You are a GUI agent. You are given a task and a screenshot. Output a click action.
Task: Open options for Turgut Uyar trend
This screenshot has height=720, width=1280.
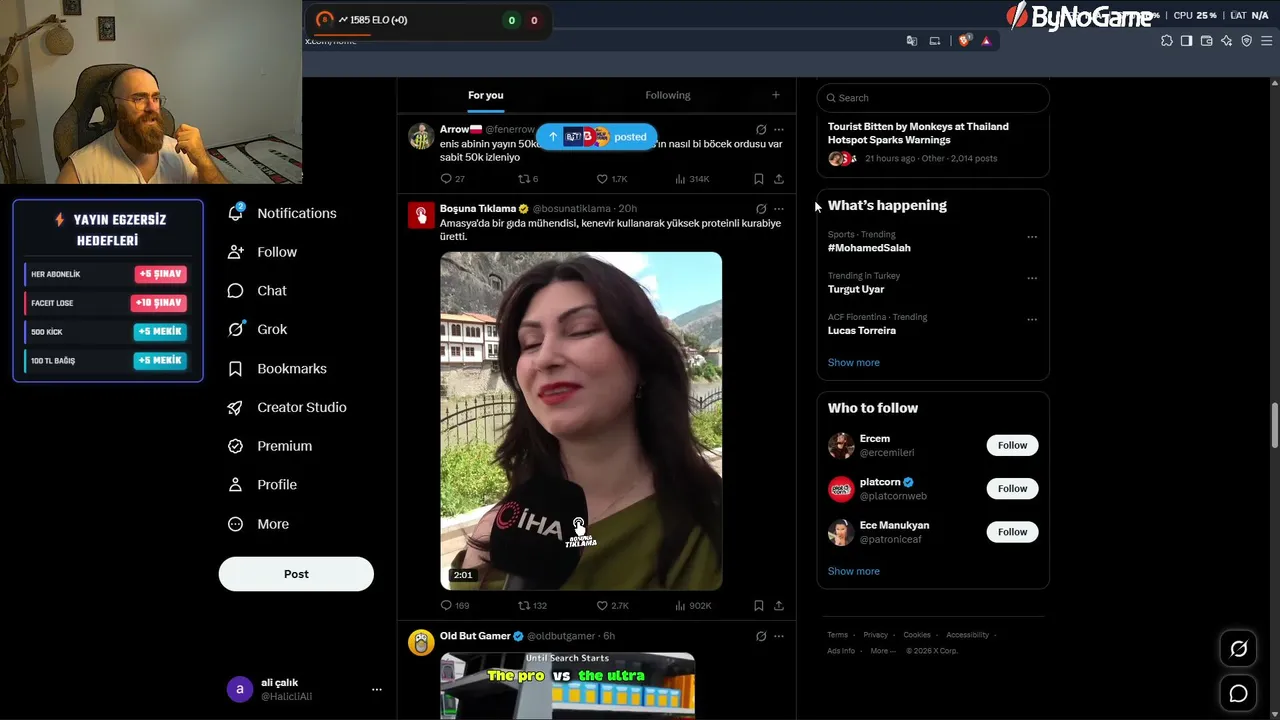[1032, 278]
